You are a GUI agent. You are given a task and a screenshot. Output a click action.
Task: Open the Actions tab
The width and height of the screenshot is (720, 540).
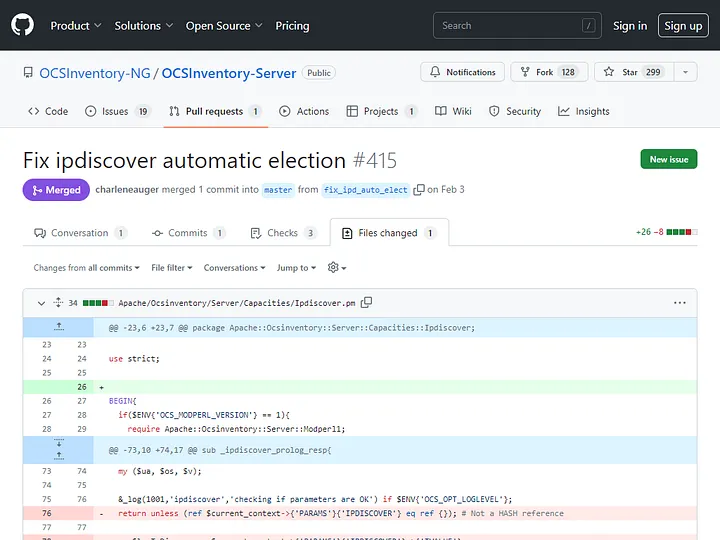click(304, 111)
